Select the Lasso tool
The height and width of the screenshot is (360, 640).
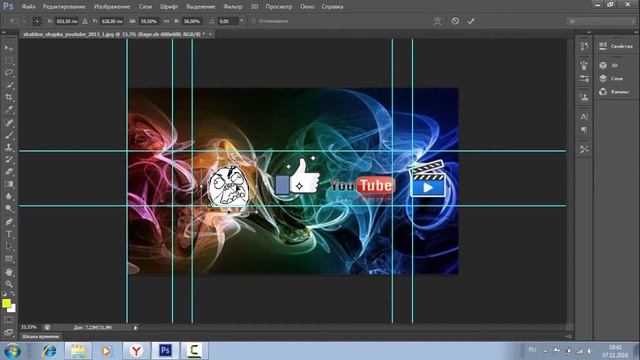pyautogui.click(x=9, y=73)
